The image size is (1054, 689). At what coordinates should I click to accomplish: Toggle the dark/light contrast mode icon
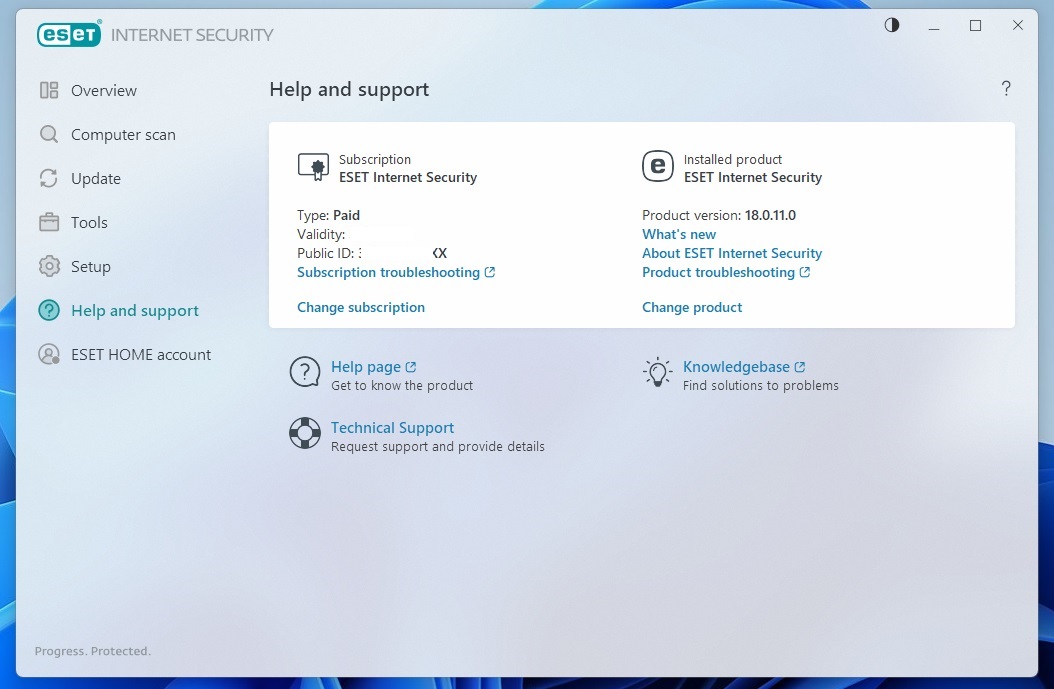click(x=891, y=26)
